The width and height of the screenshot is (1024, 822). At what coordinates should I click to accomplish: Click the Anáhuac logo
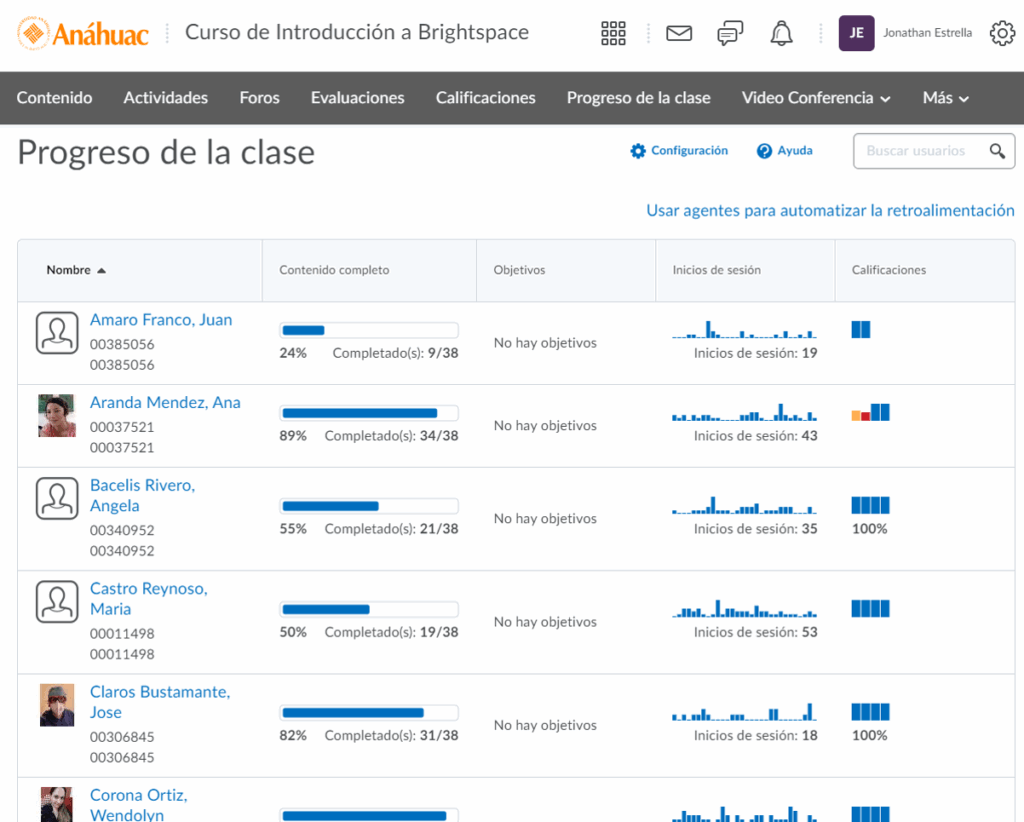click(84, 34)
